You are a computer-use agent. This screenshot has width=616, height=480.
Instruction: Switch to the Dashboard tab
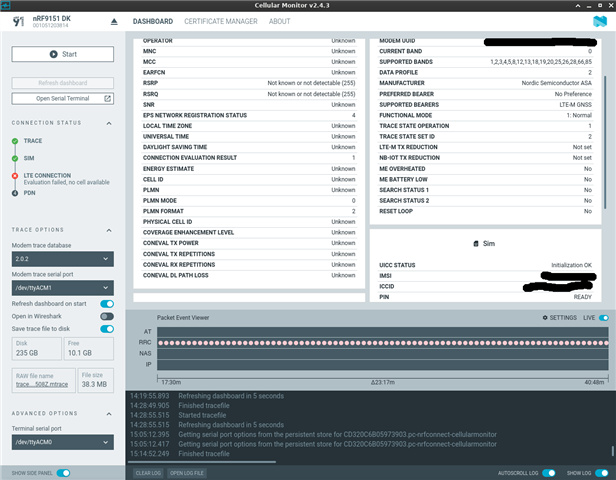click(152, 21)
